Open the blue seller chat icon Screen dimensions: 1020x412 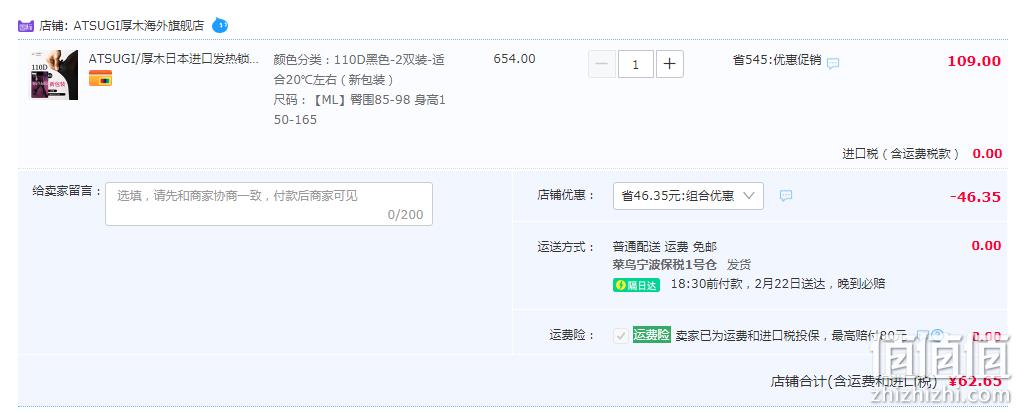pos(220,25)
